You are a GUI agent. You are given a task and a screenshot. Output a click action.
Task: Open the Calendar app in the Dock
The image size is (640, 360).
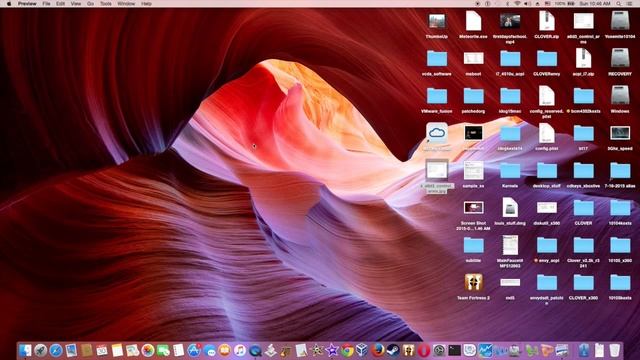pyautogui.click(x=102, y=350)
